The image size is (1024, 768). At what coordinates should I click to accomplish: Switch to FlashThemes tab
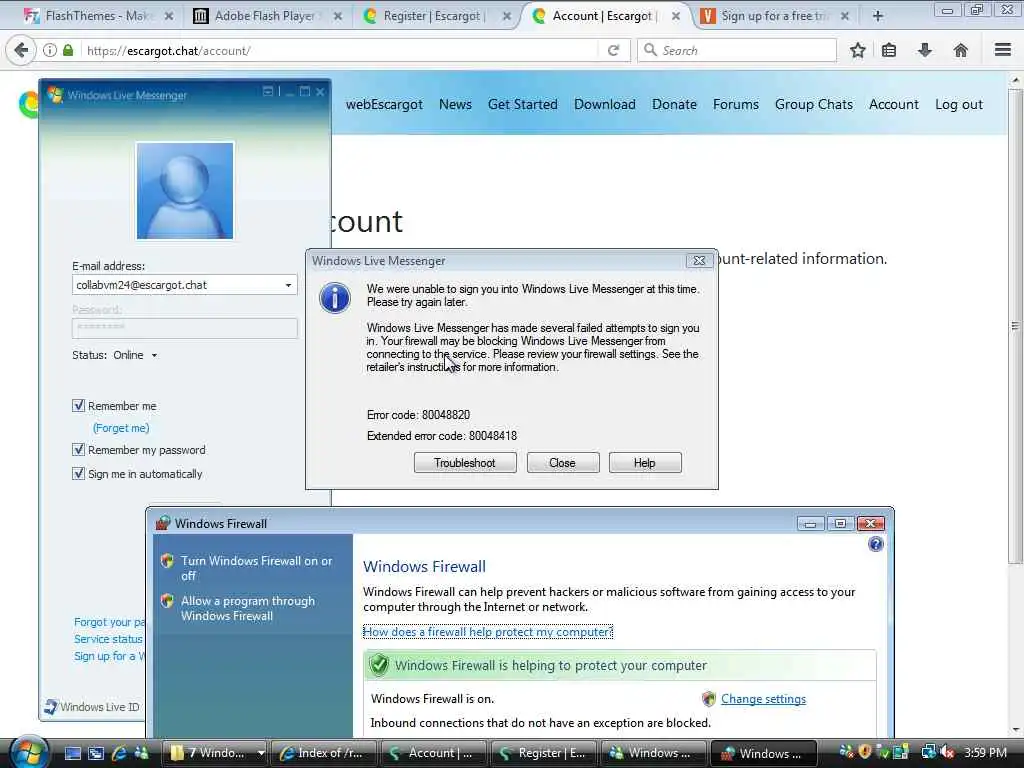98,16
